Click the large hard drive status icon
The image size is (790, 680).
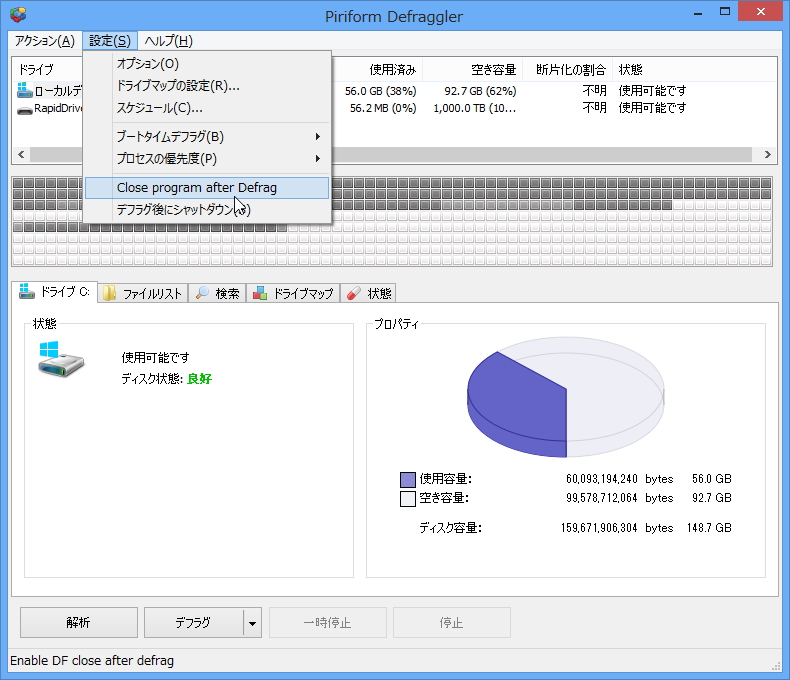coord(61,359)
